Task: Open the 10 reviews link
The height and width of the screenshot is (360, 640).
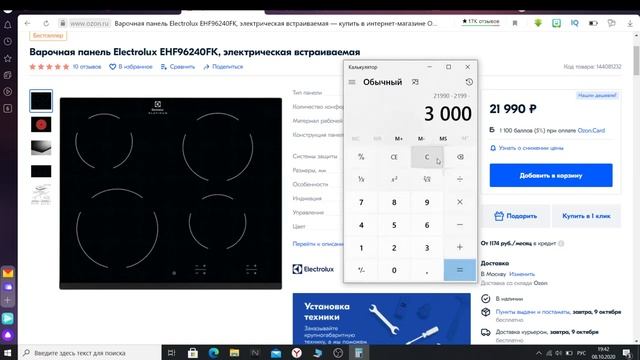Action: point(87,67)
